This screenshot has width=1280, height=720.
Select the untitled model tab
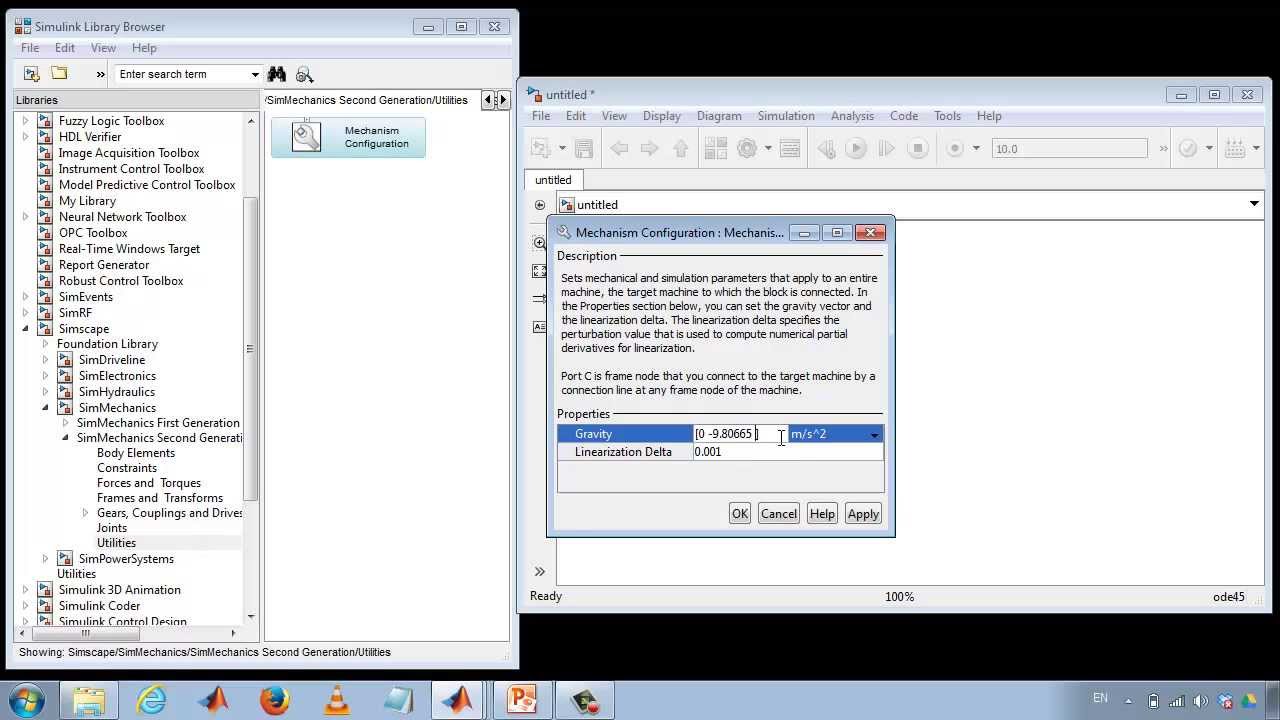(553, 180)
